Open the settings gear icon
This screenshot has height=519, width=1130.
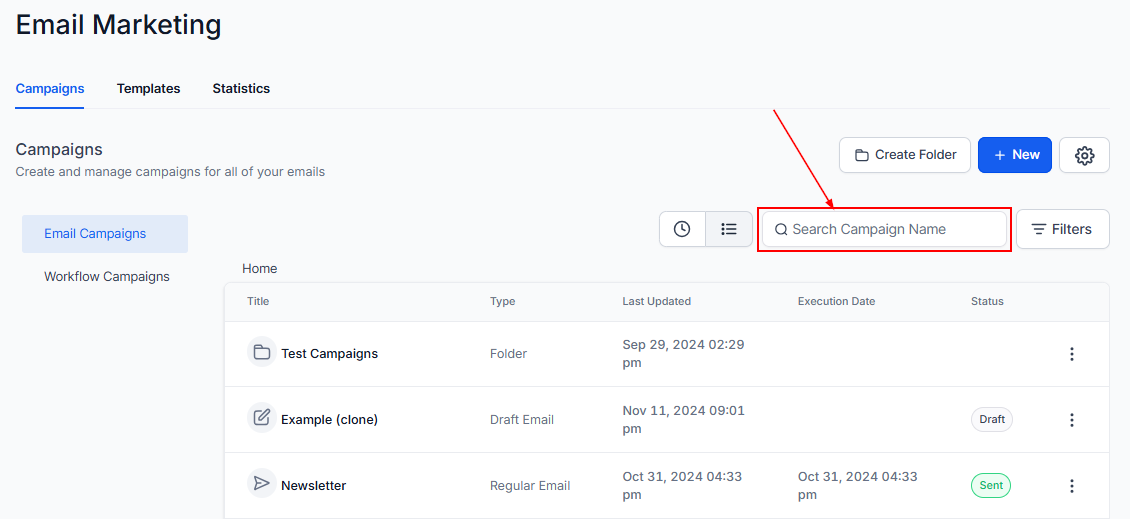(x=1084, y=155)
